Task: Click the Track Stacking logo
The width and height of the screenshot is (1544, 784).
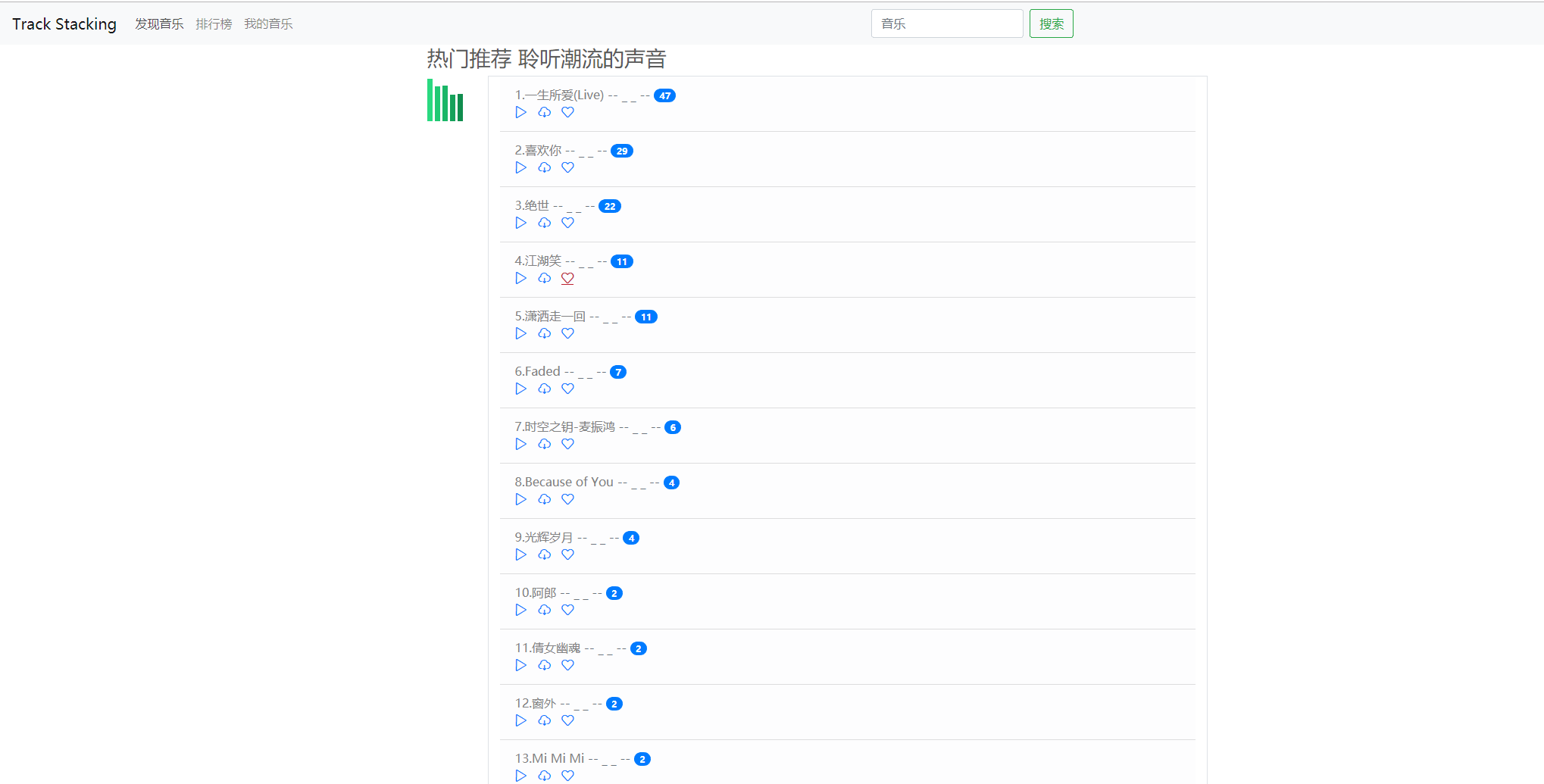Action: pyautogui.click(x=64, y=23)
